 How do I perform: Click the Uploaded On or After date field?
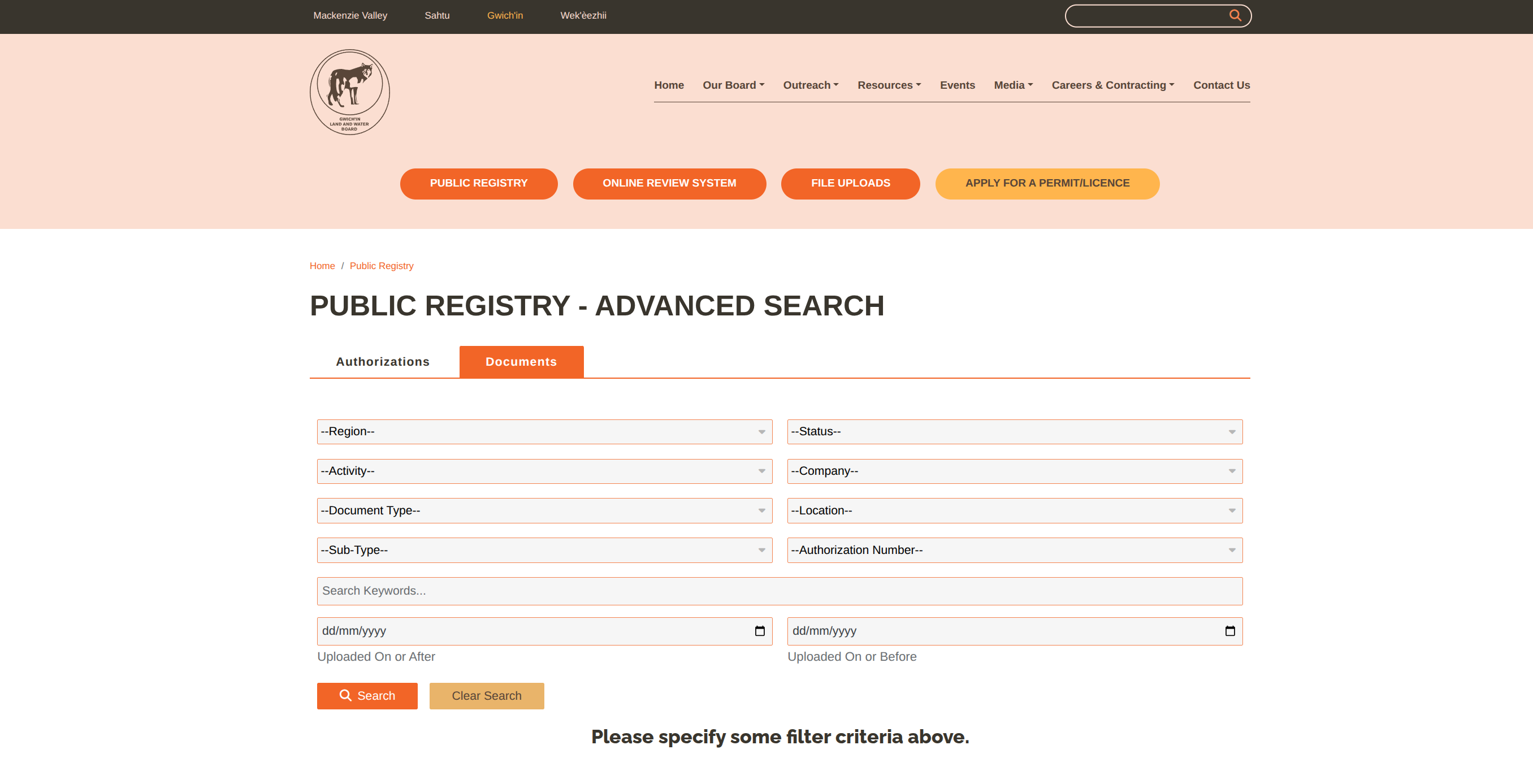[544, 631]
